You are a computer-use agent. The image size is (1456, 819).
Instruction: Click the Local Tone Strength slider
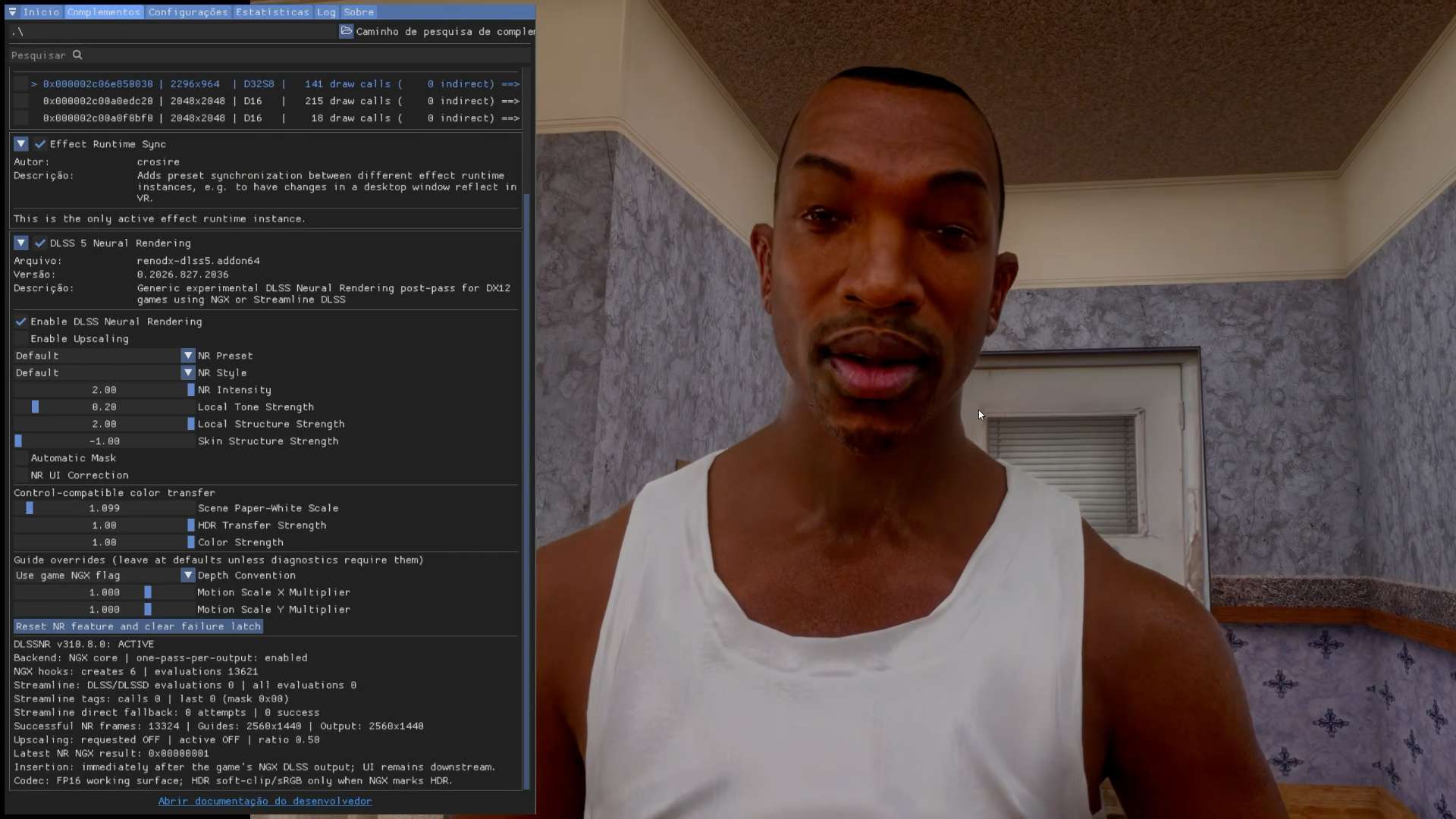[x=105, y=406]
